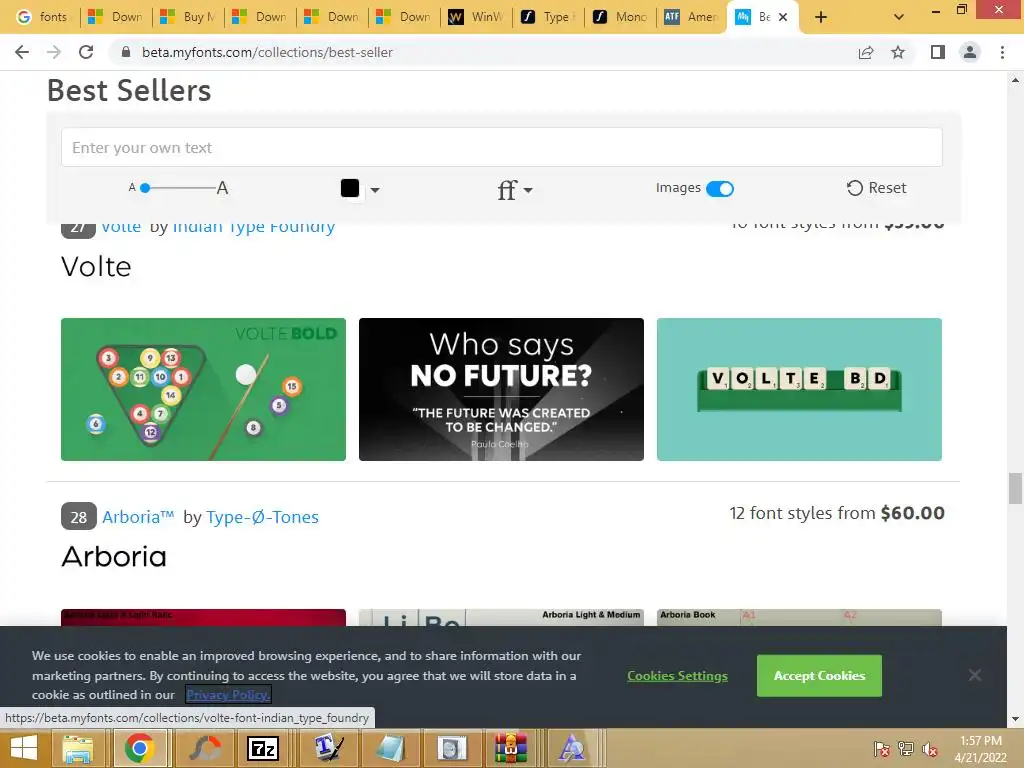Open Cookies Settings
Image resolution: width=1024 pixels, height=768 pixels.
click(677, 676)
